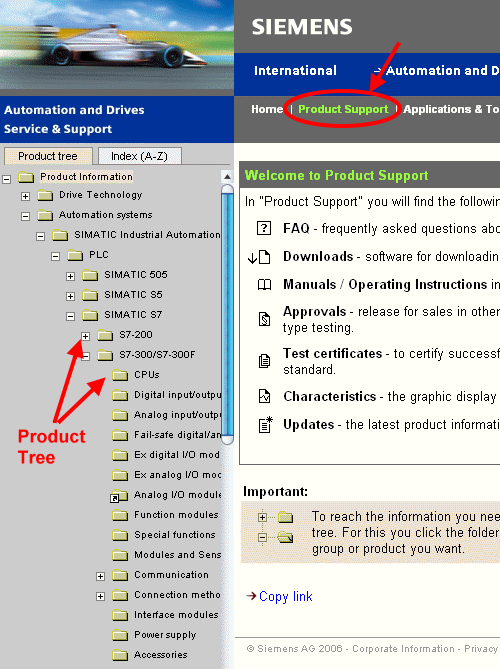Click the Accessories folder icon

click(120, 655)
